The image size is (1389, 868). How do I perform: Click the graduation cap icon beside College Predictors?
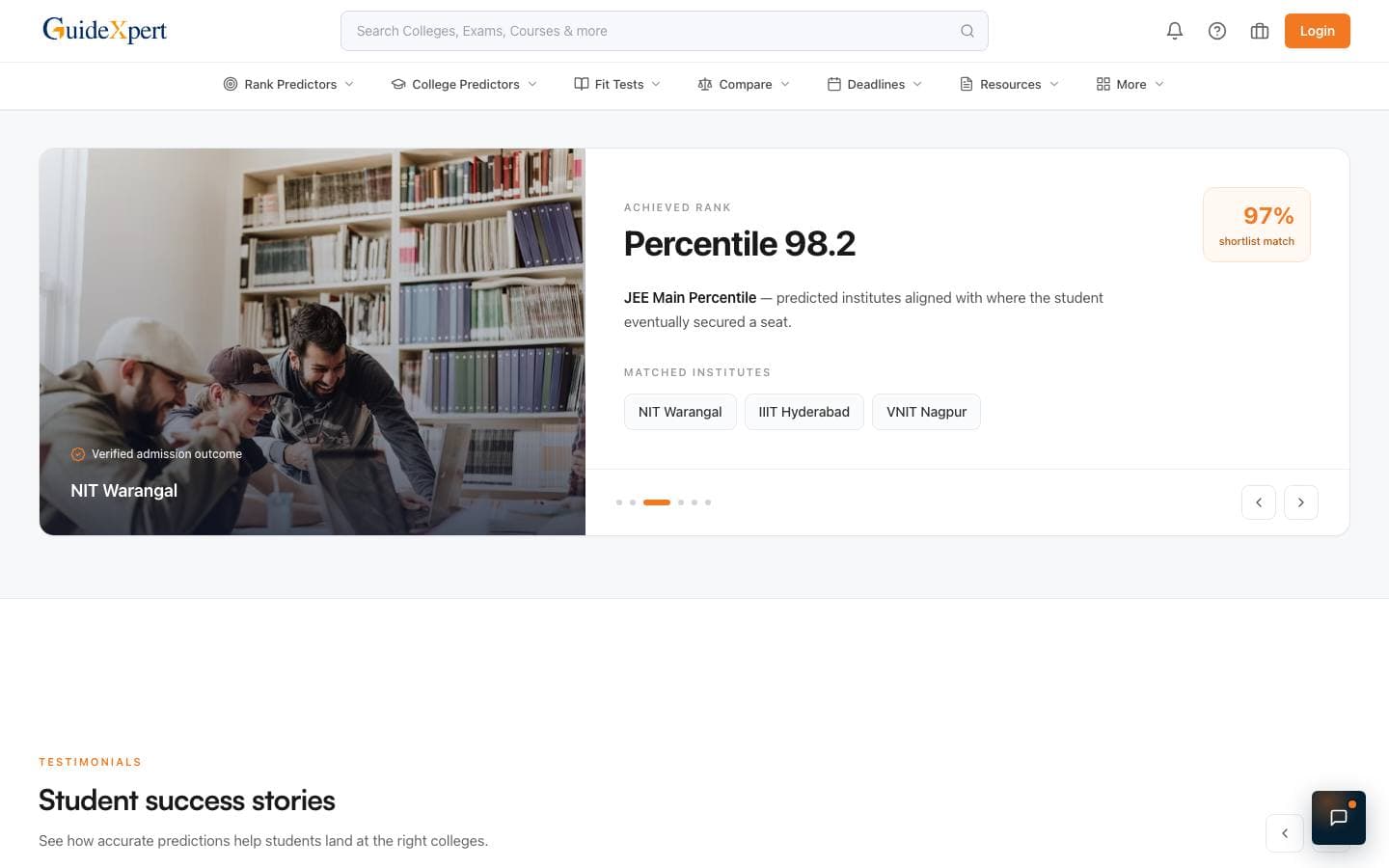tap(397, 84)
